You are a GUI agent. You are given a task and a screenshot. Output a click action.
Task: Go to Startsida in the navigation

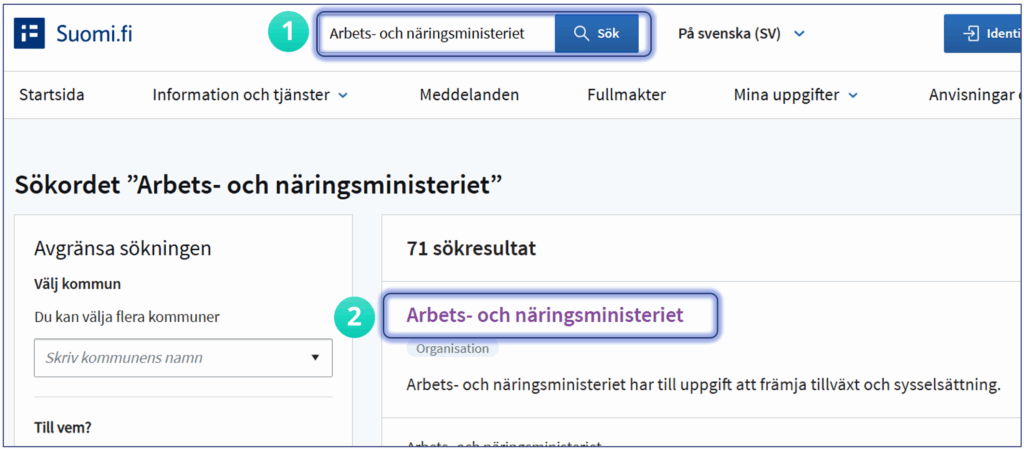click(52, 96)
